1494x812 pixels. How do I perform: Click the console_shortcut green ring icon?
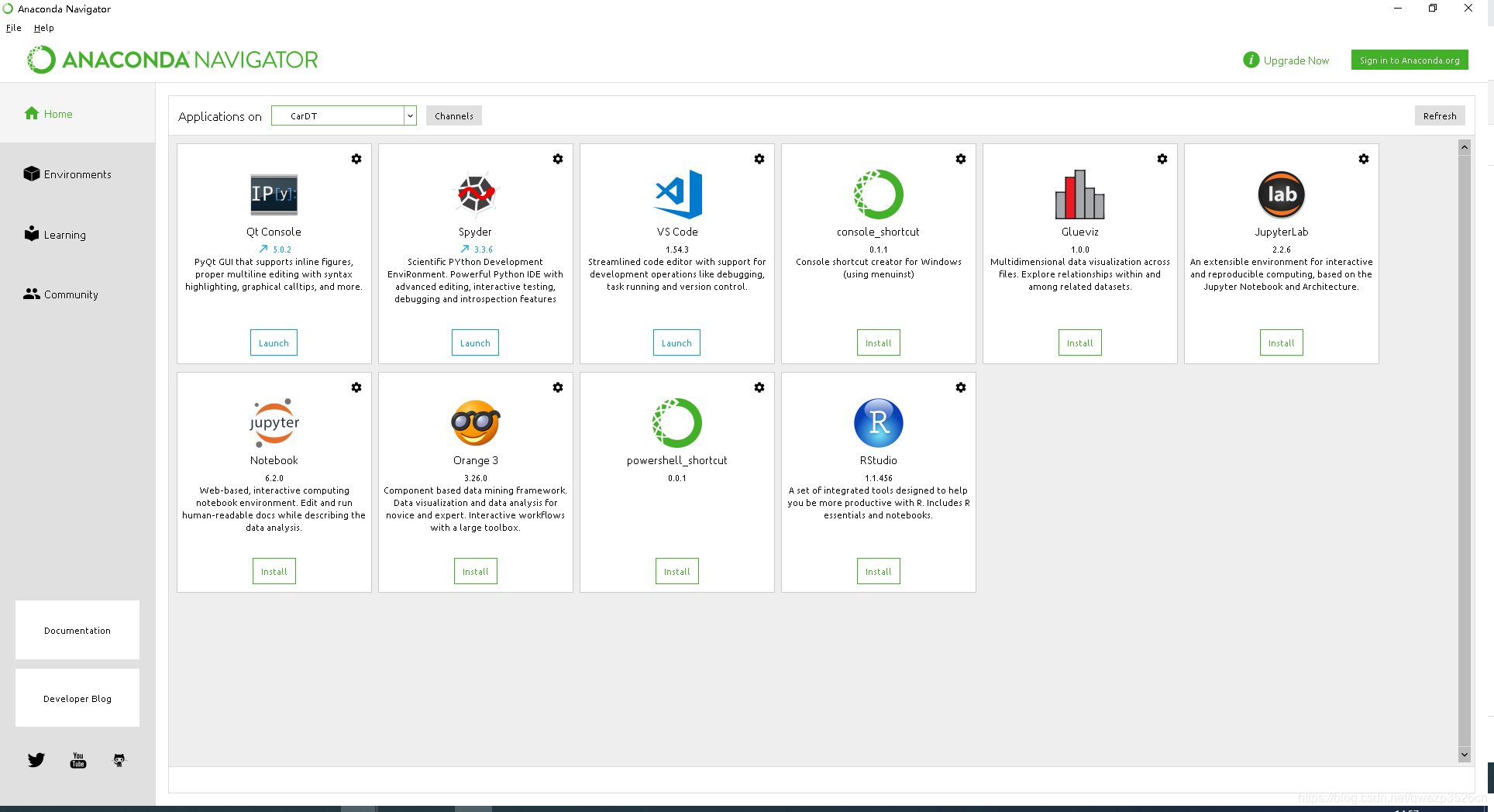click(x=879, y=194)
